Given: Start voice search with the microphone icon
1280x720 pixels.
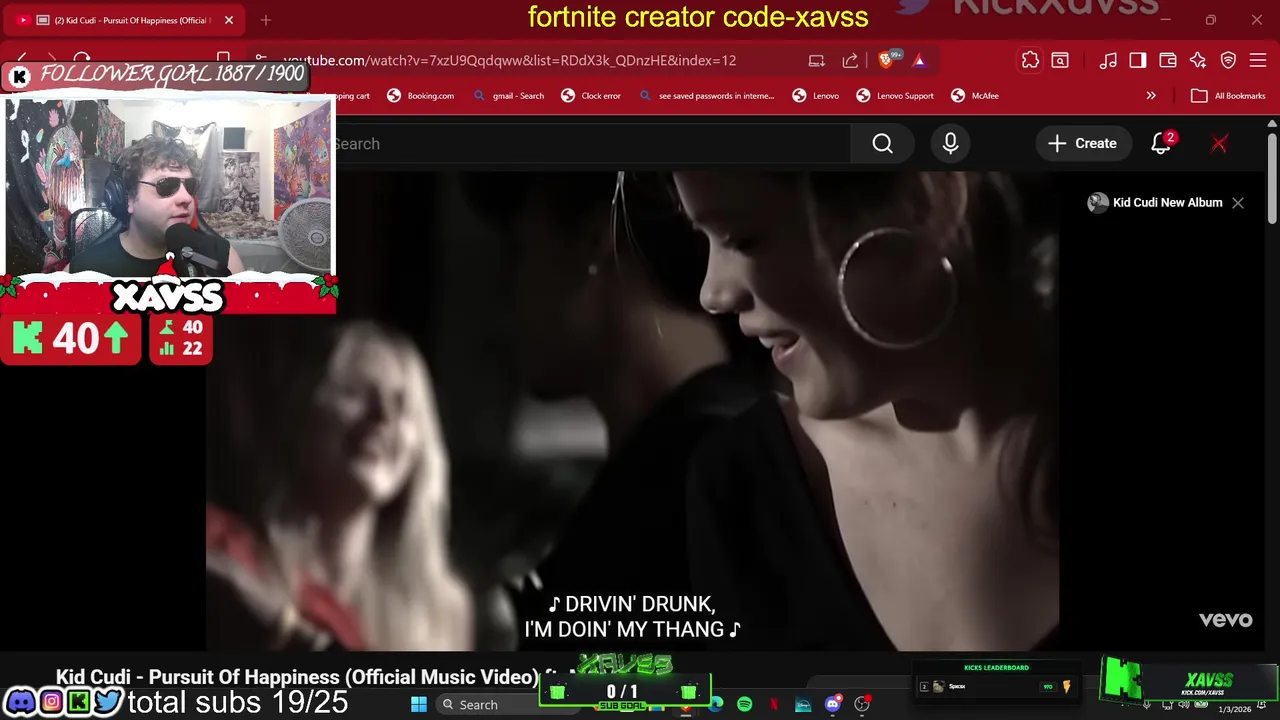Looking at the screenshot, I should pos(950,144).
